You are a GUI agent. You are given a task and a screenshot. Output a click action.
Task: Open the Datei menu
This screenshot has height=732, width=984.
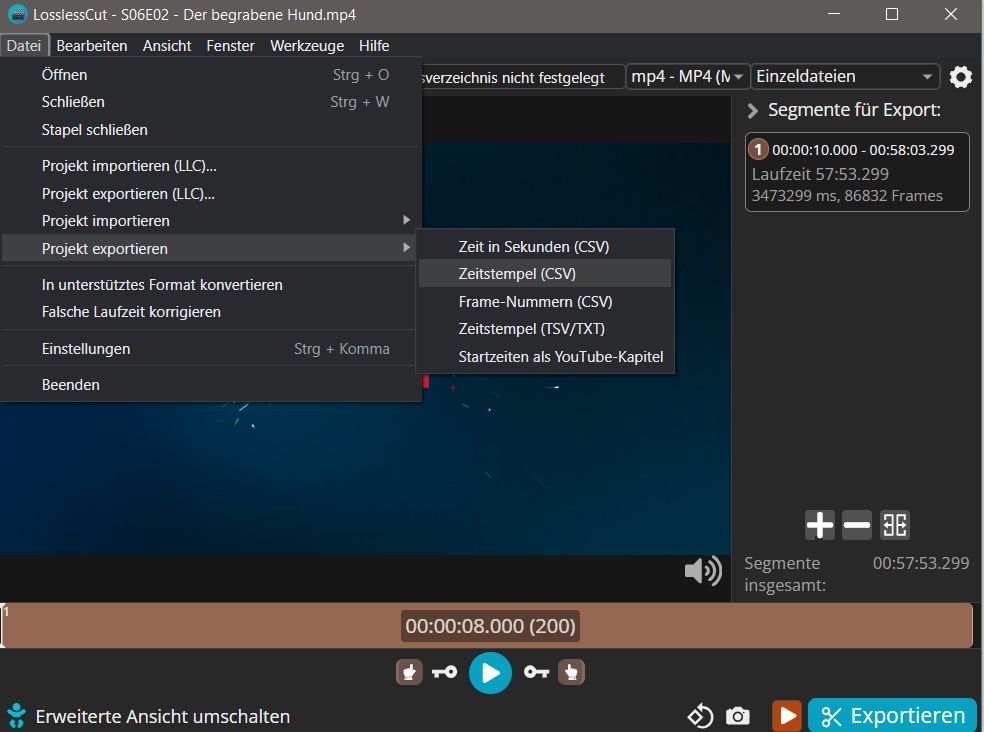pyautogui.click(x=24, y=46)
